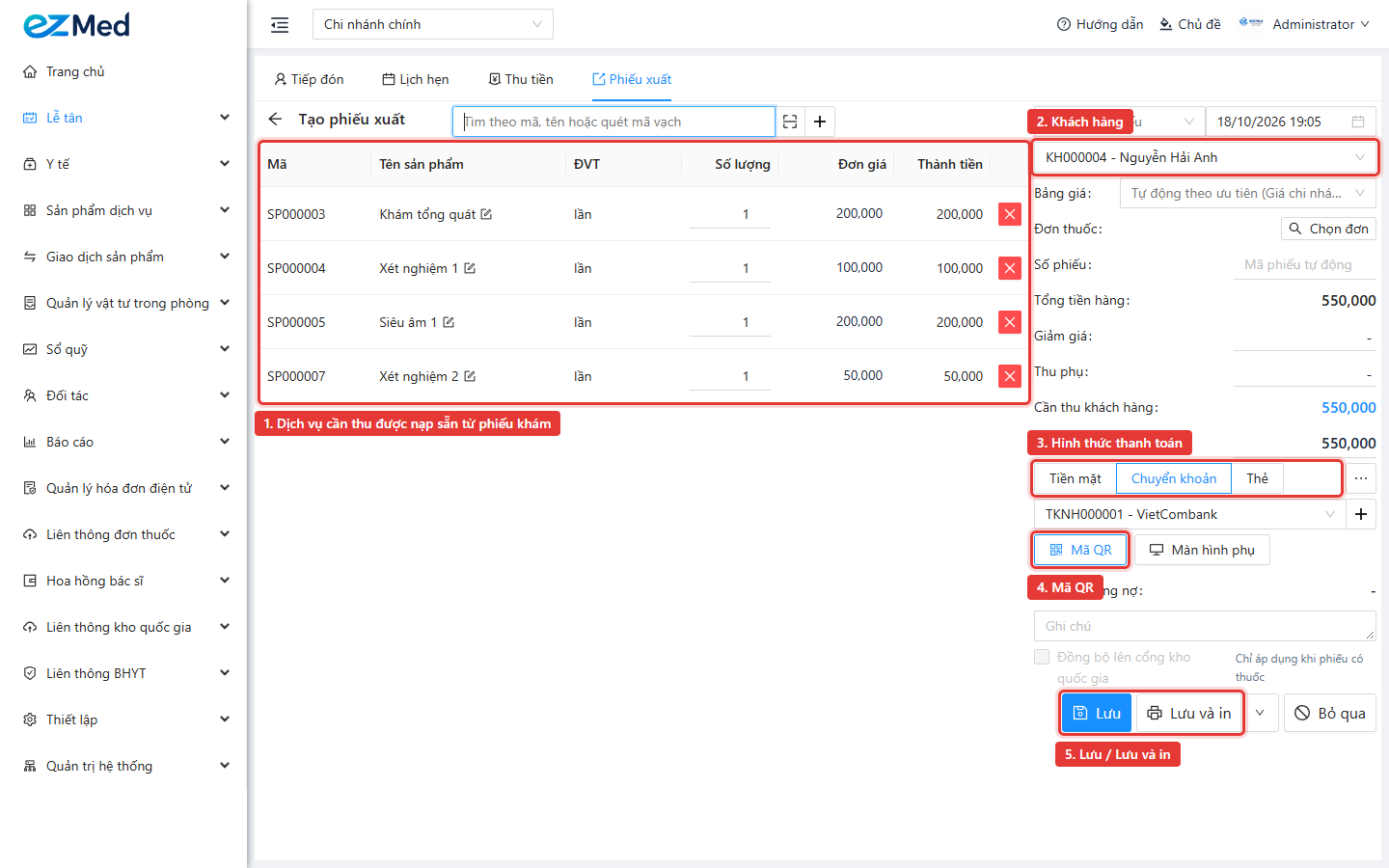Select Chuyển khoản payment method
Screen dimensions: 1389x868
(x=1174, y=478)
